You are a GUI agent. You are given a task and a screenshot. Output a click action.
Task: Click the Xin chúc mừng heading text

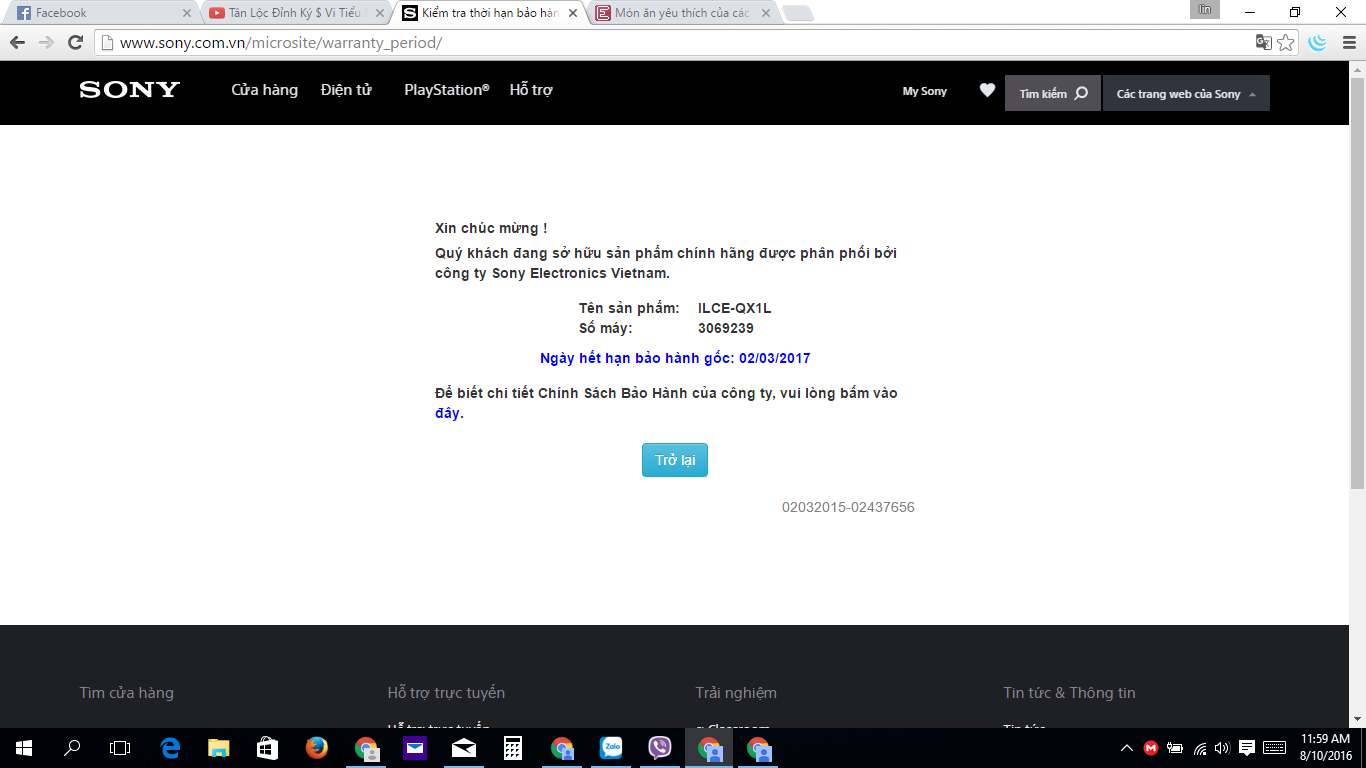click(x=491, y=229)
